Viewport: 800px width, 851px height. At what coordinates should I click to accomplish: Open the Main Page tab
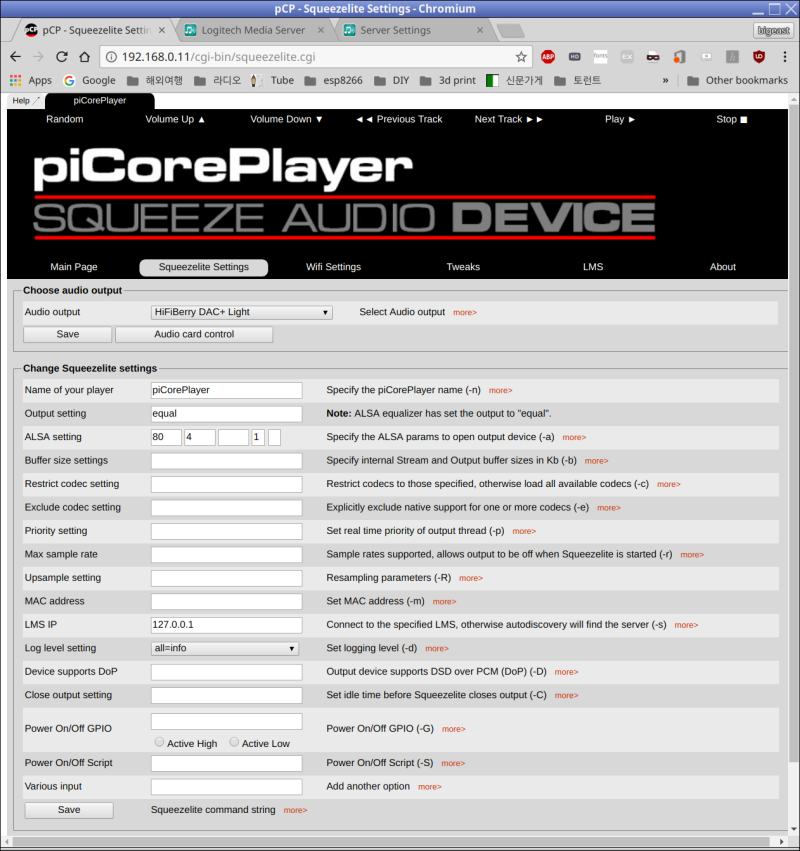tap(74, 267)
